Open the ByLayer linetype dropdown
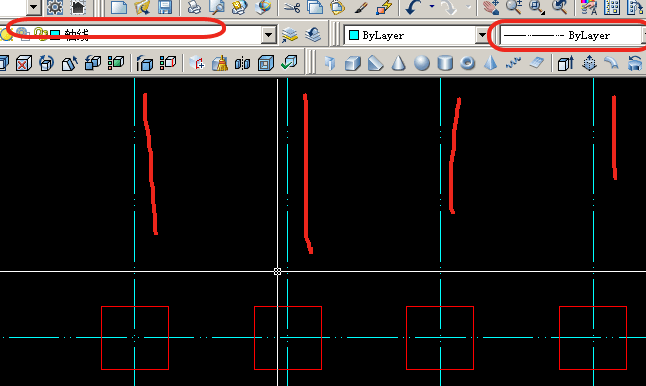646x386 pixels. pos(572,35)
